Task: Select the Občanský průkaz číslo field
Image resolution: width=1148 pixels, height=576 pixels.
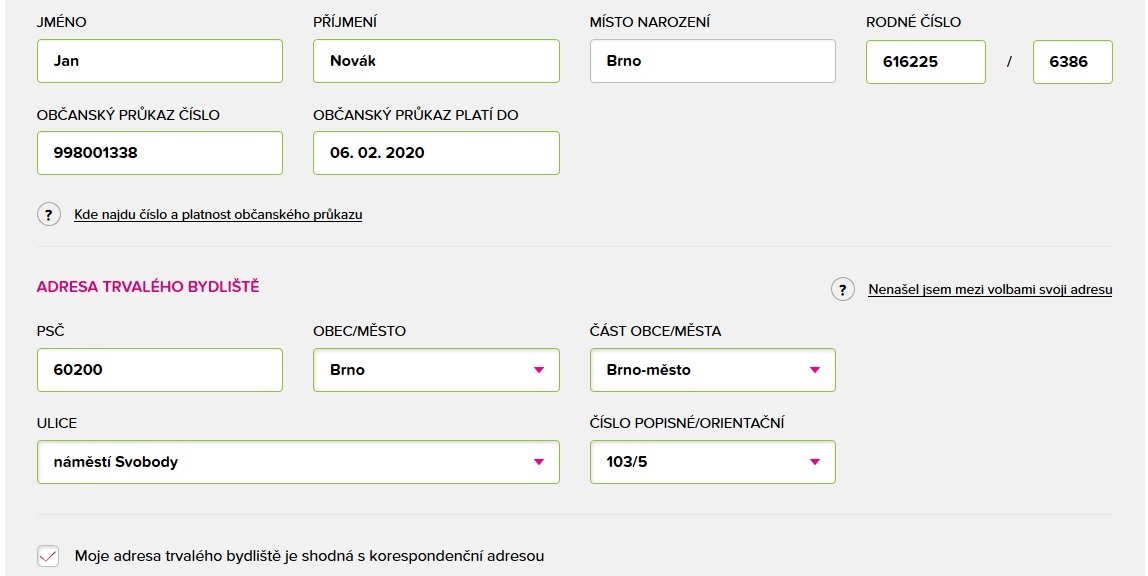Action: click(x=160, y=153)
